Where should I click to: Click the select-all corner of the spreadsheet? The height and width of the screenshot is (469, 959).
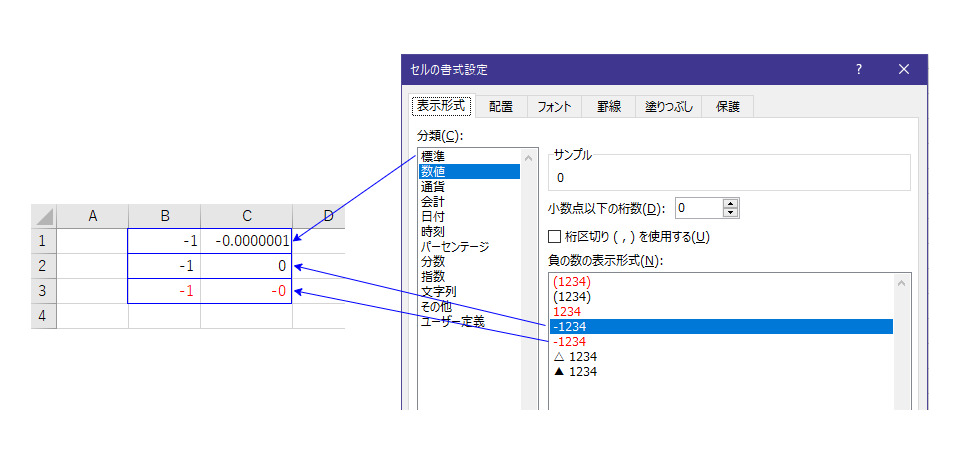[x=43, y=216]
